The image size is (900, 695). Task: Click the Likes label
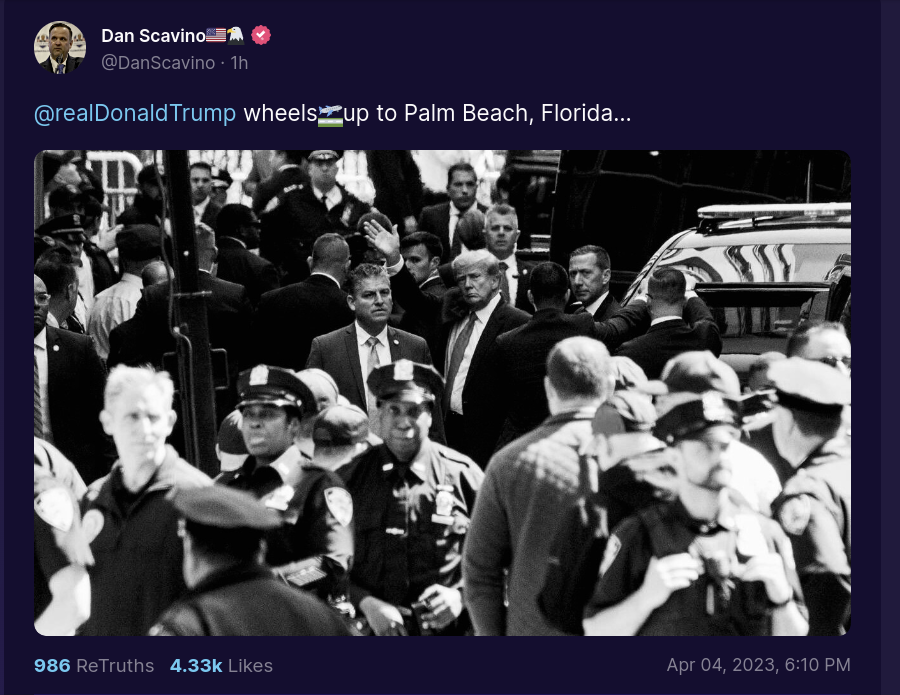[x=250, y=666]
